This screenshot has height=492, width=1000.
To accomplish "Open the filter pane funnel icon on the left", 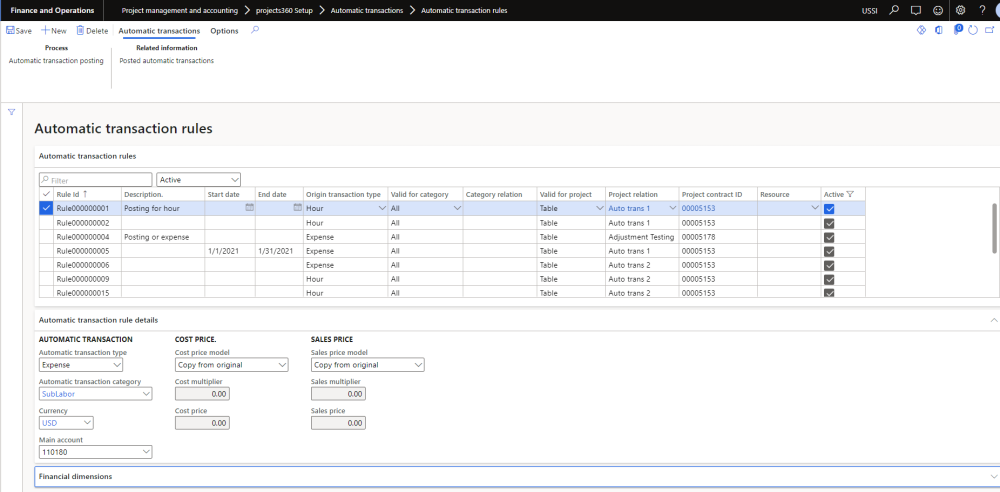I will pyautogui.click(x=11, y=112).
